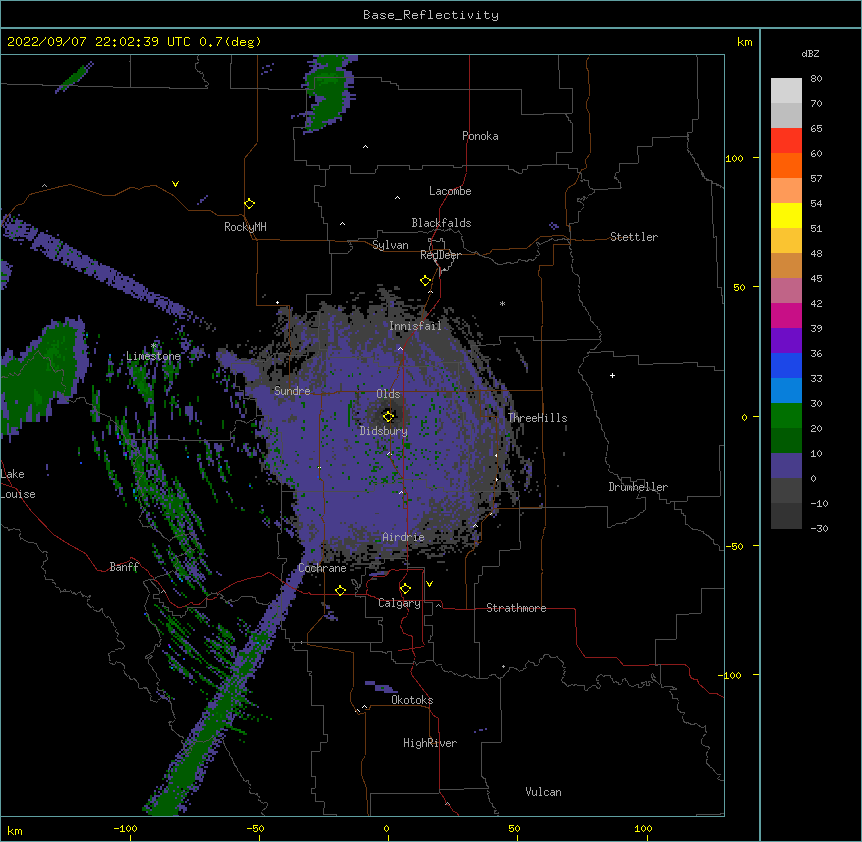
Task: Click the Sylvan label
Action: click(390, 245)
